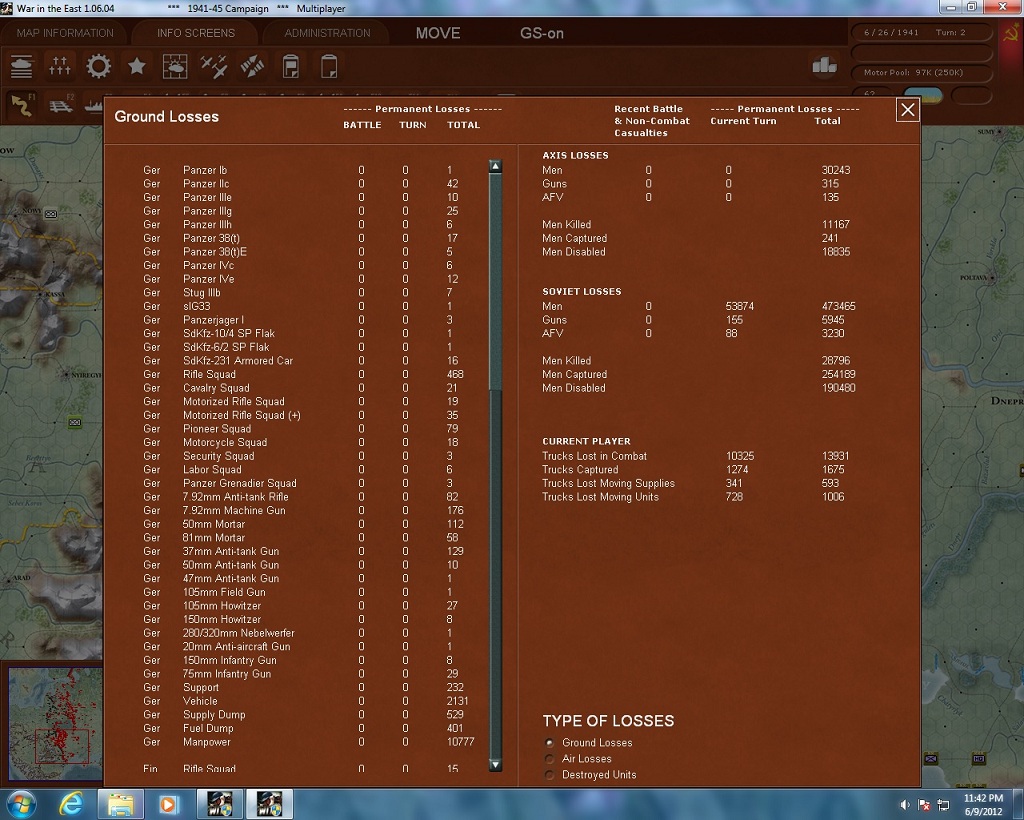1024x820 pixels.
Task: Open the weather map grid icon
Action: 175,66
